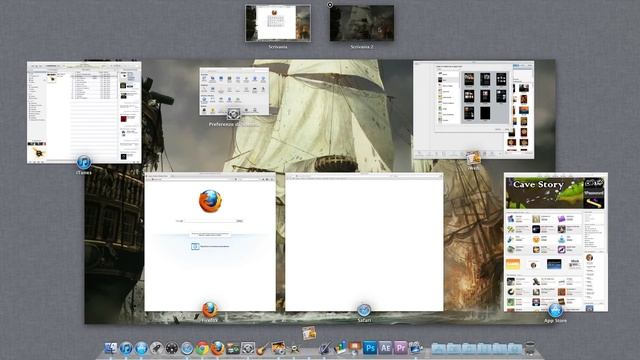Image resolution: width=640 pixels, height=360 pixels.
Task: Open System Preferences gear in Dock
Action: click(x=248, y=348)
